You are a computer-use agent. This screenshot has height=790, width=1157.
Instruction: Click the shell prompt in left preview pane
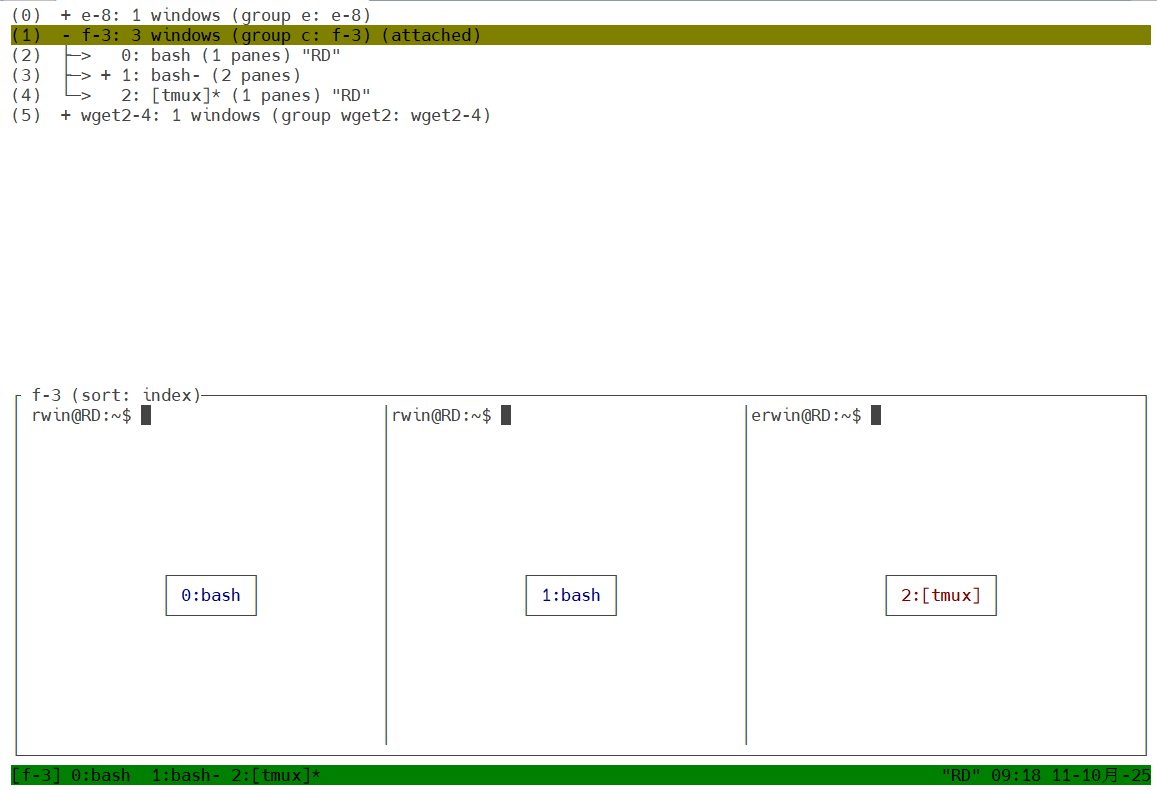[81, 416]
